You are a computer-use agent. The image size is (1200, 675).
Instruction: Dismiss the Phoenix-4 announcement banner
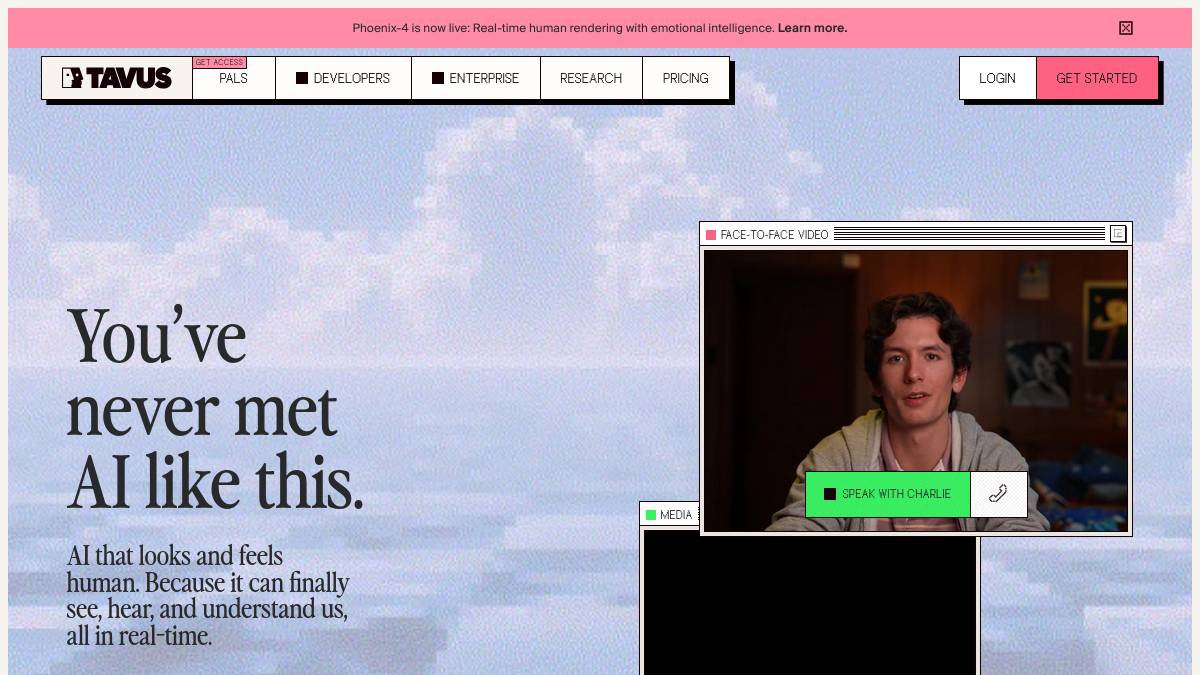[x=1125, y=28]
